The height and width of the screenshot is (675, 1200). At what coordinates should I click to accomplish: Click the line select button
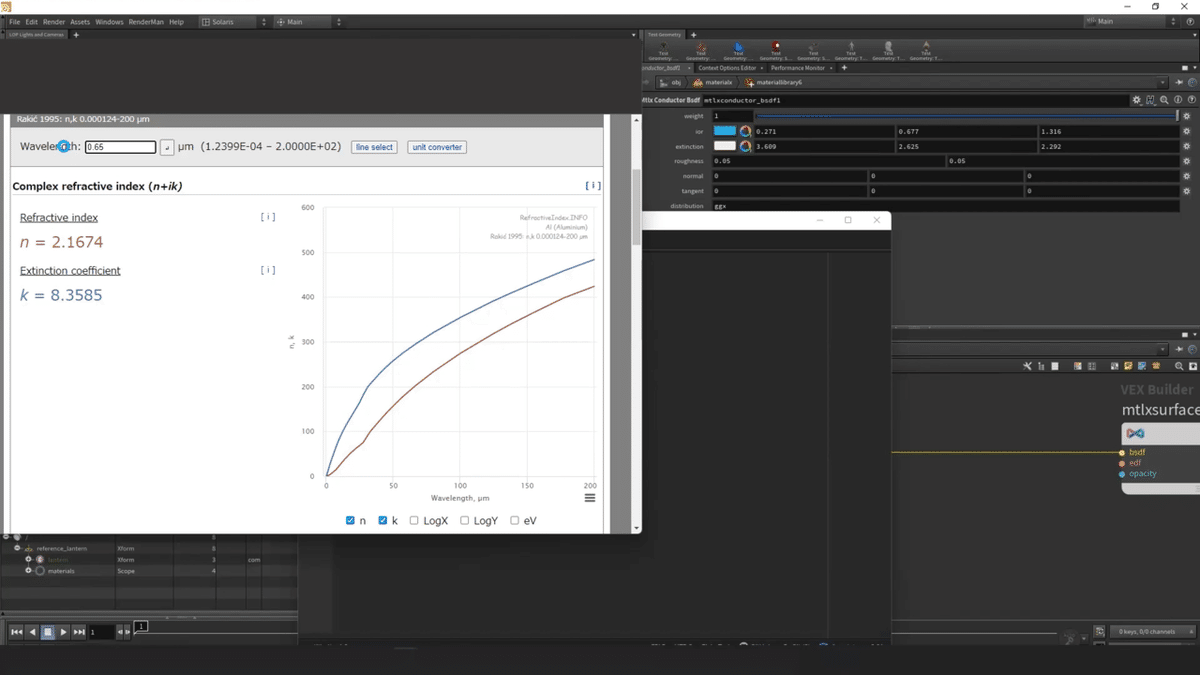click(374, 147)
